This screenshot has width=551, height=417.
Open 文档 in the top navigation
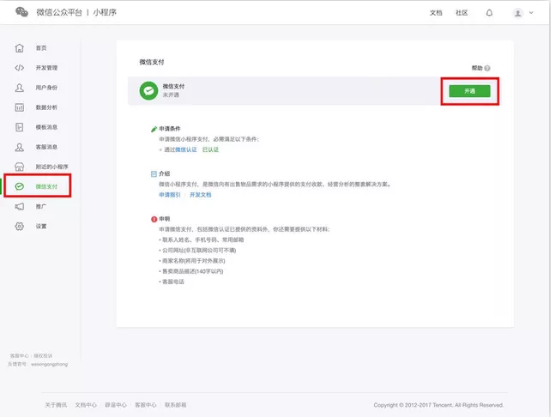[x=436, y=13]
